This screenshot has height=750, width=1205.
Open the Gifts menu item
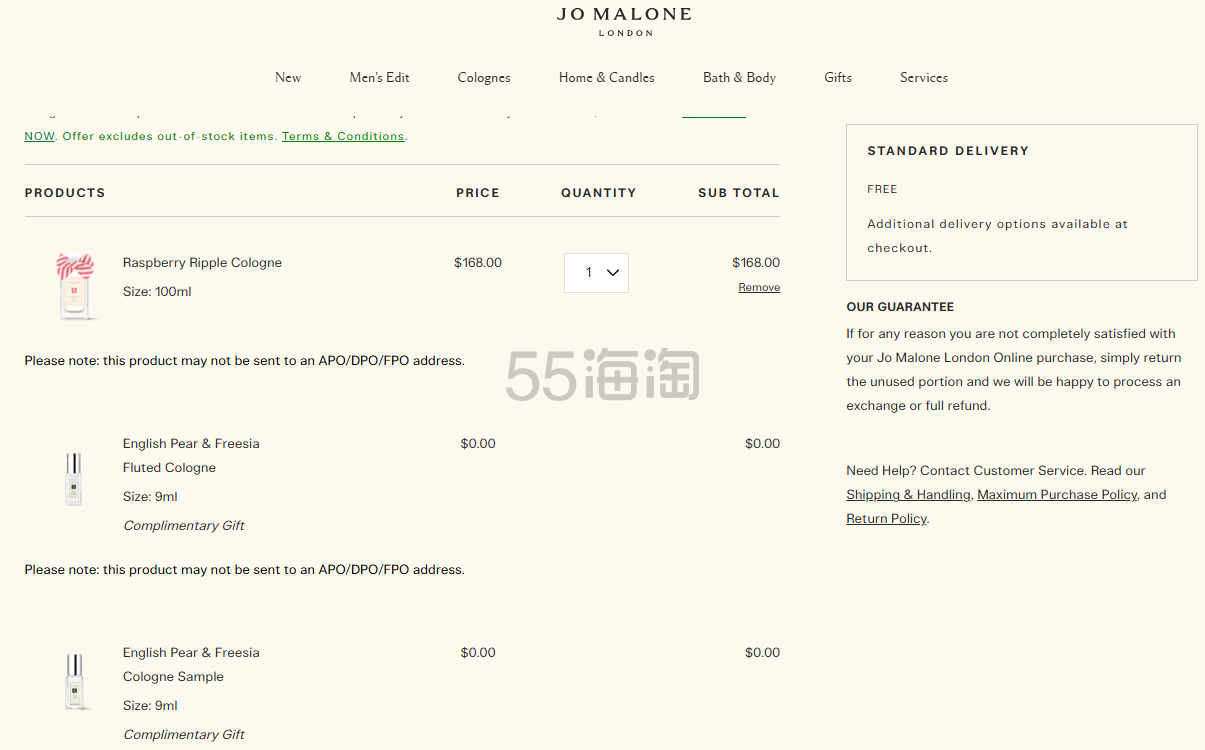click(x=838, y=77)
